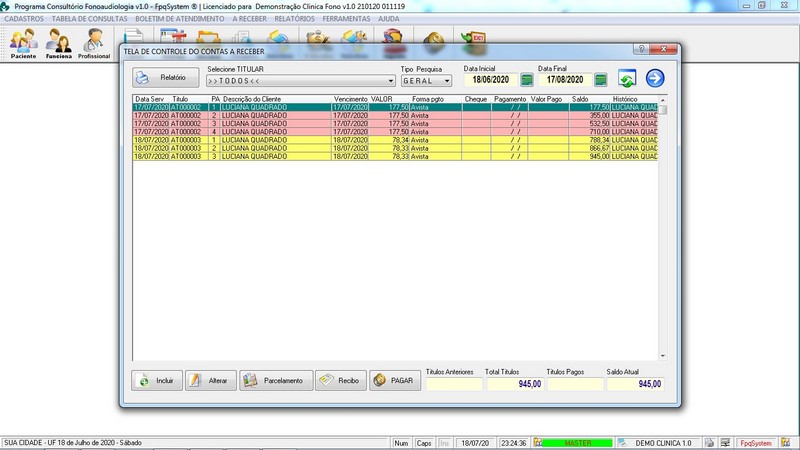Image resolution: width=800 pixels, height=450 pixels.
Task: Click the help question mark button
Action: [x=638, y=49]
